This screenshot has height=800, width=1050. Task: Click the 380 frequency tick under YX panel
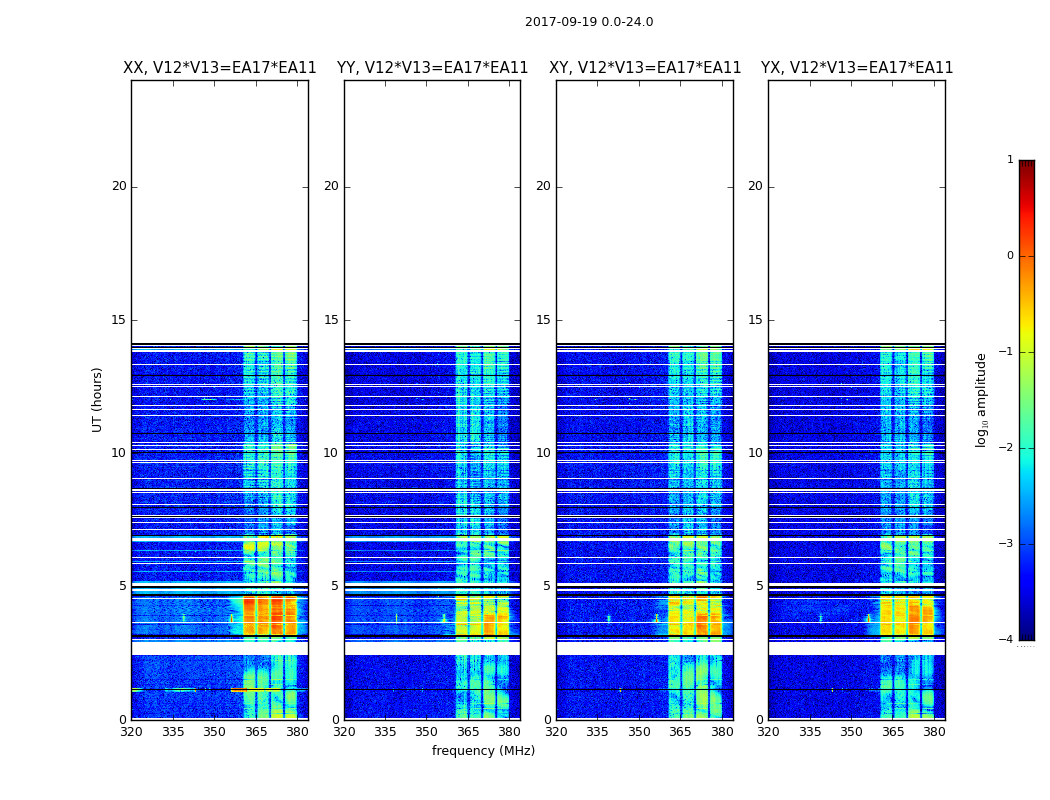coord(934,732)
